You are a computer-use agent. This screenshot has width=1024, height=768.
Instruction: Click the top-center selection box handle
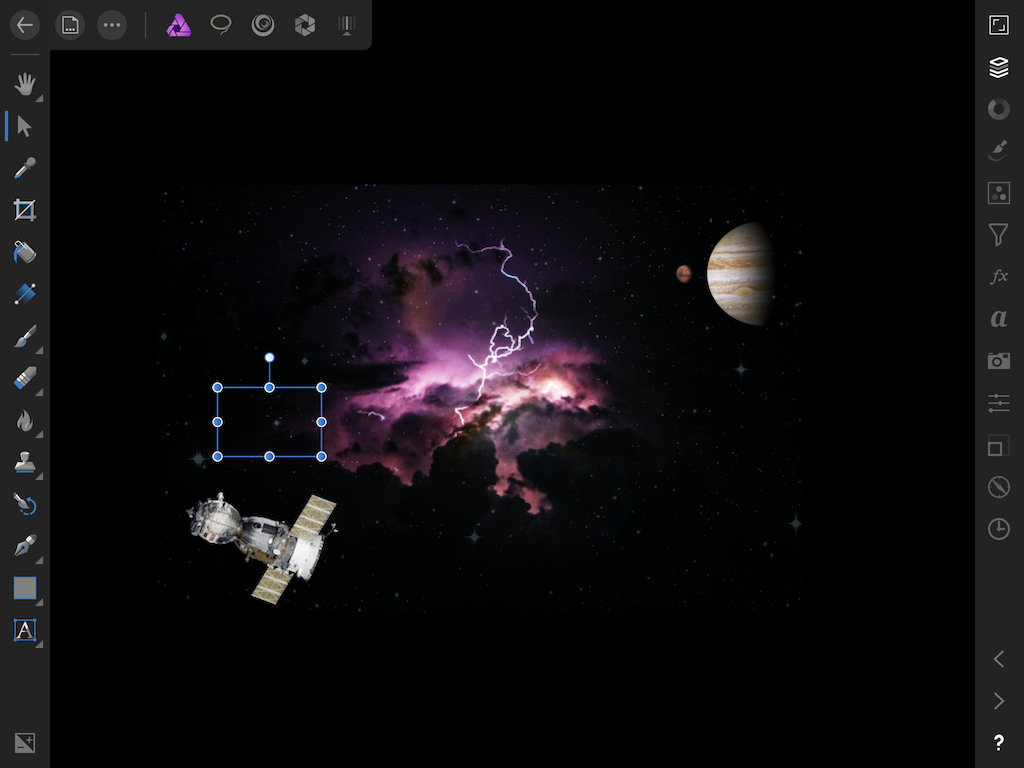269,388
